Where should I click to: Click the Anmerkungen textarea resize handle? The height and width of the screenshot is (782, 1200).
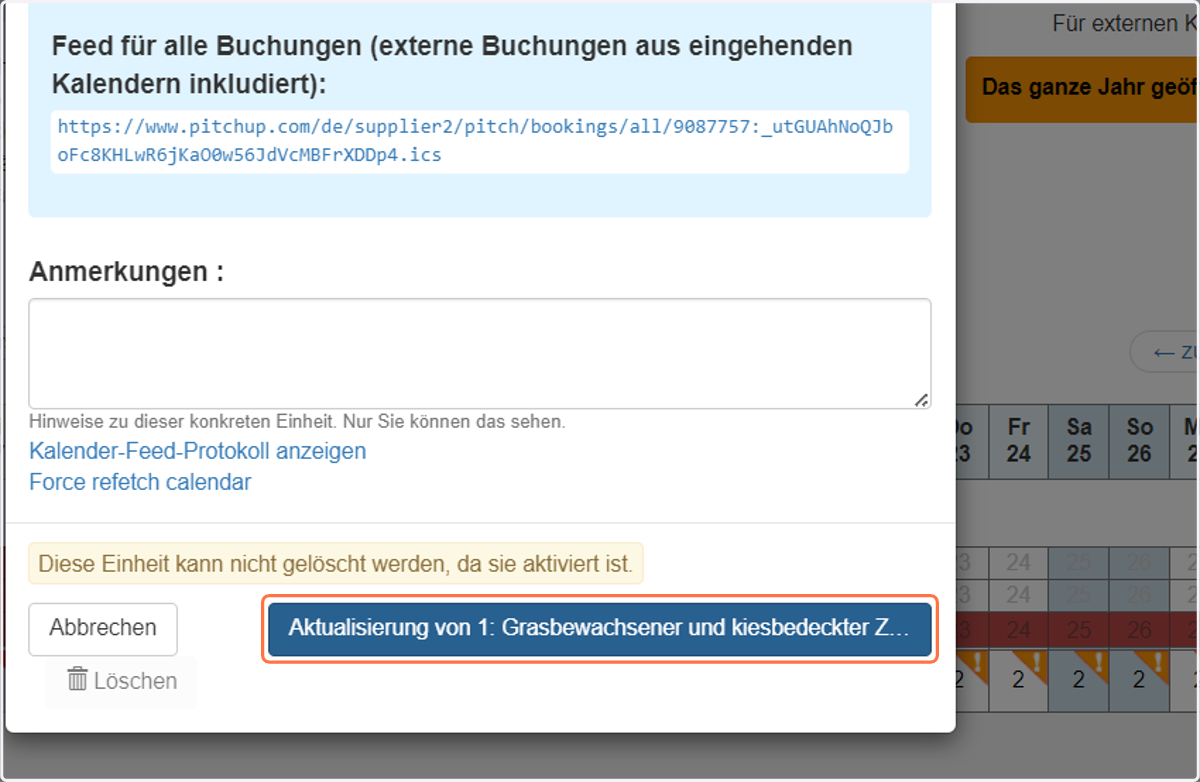tap(921, 399)
